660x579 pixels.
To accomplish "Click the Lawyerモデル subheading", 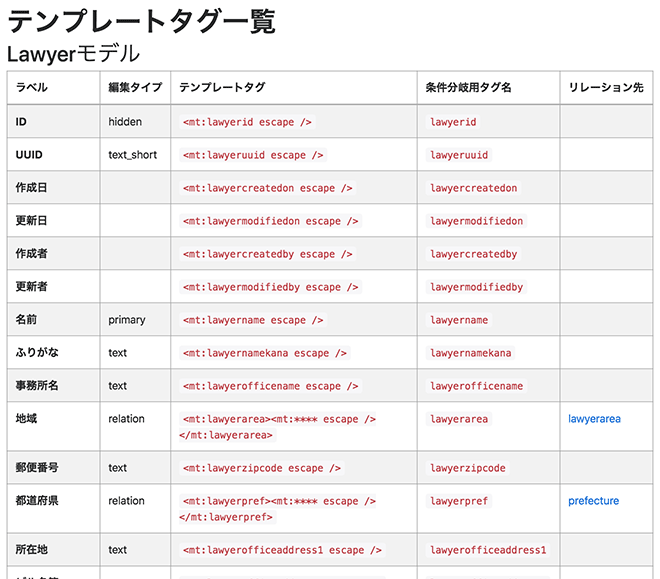I will pyautogui.click(x=73, y=54).
